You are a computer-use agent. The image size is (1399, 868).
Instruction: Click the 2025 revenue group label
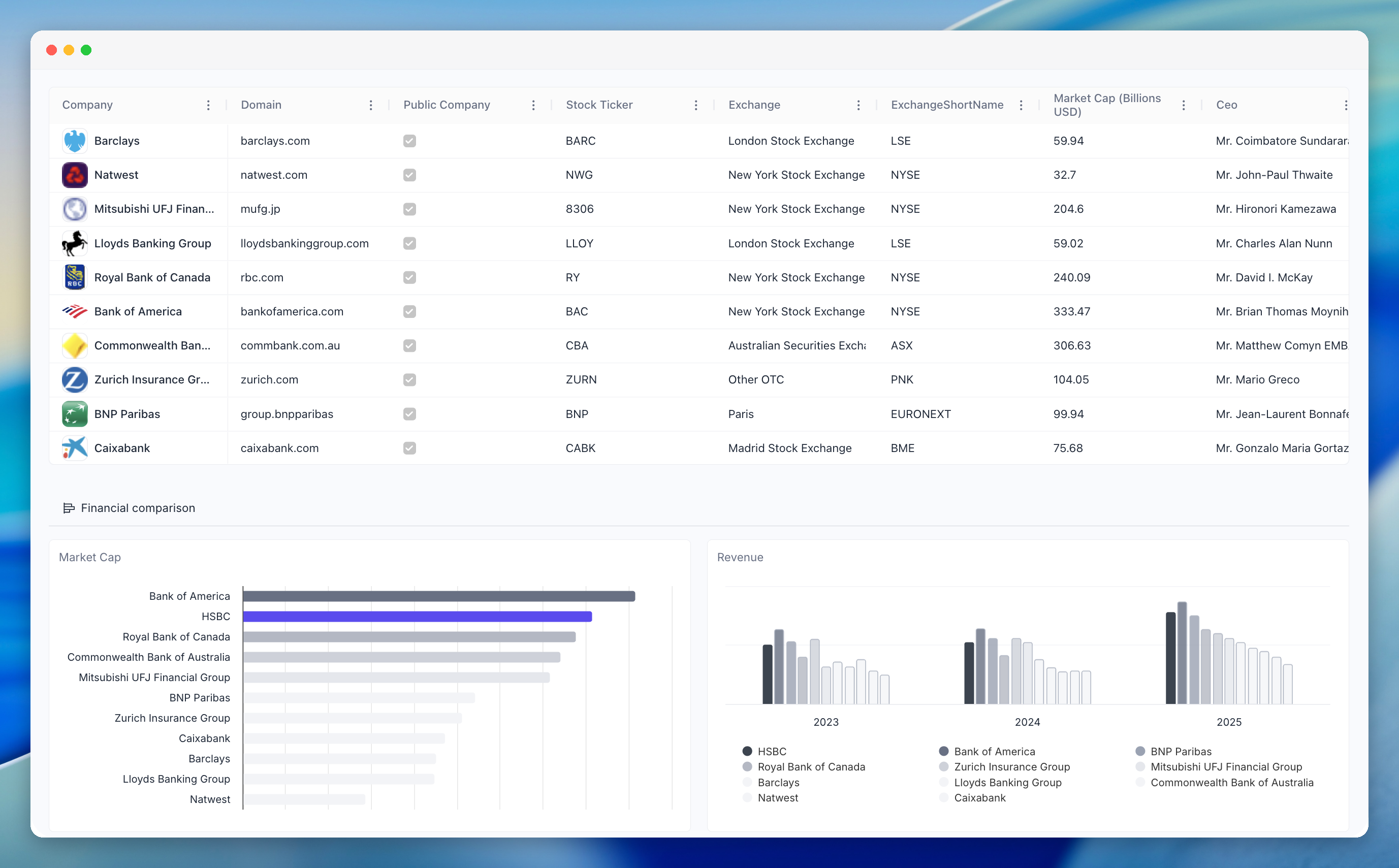click(x=1229, y=722)
